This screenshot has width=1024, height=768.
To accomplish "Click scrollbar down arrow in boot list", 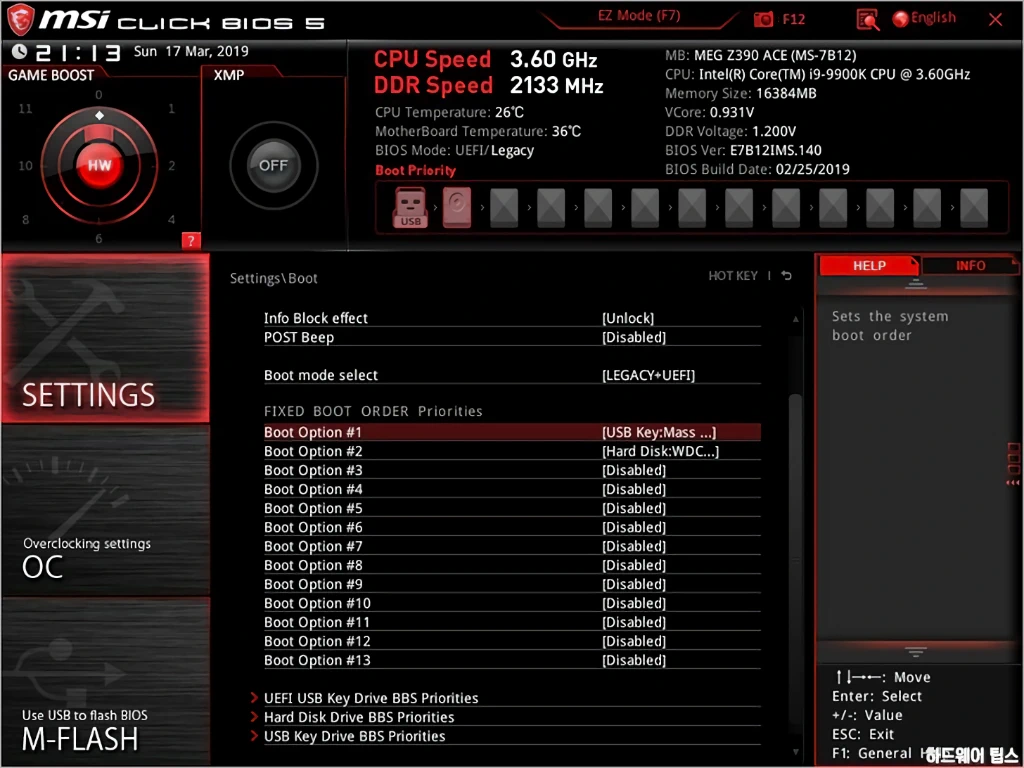I will [795, 753].
